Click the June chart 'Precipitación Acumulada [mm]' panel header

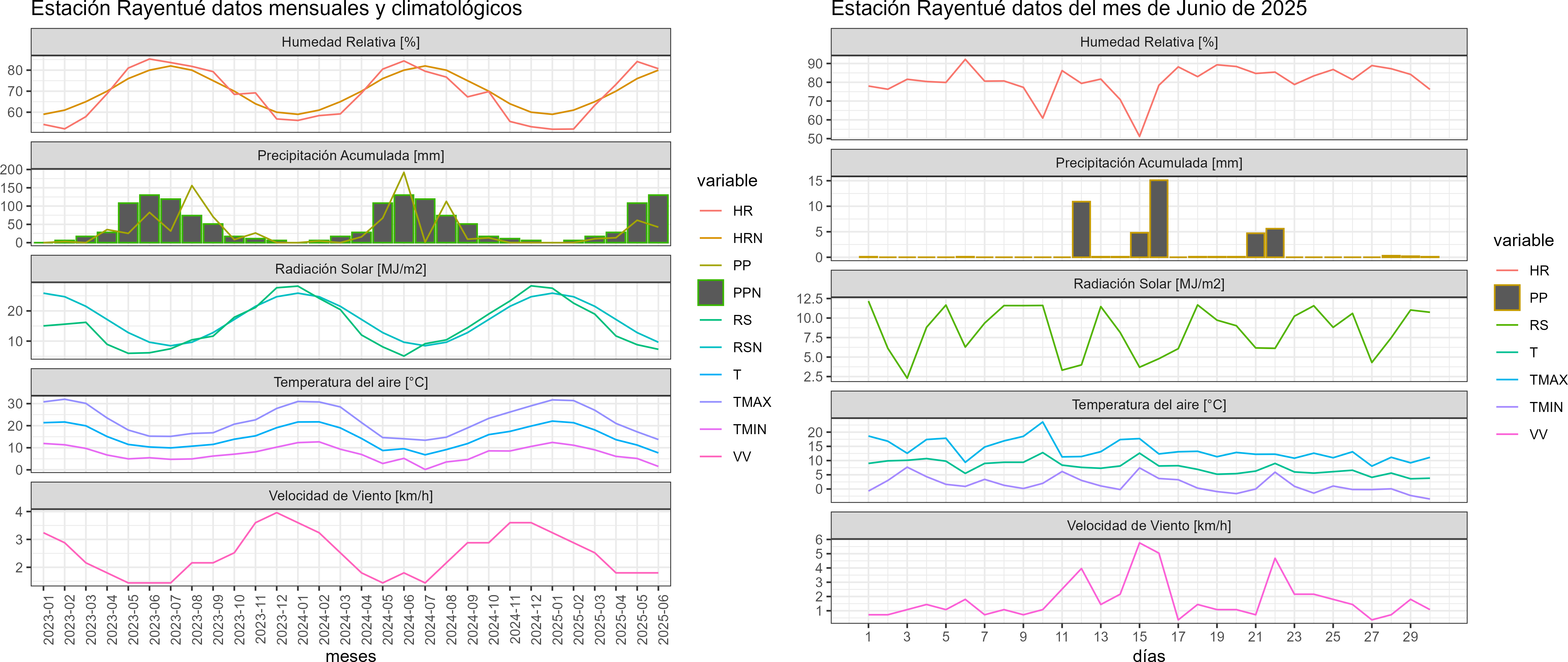tap(1149, 163)
